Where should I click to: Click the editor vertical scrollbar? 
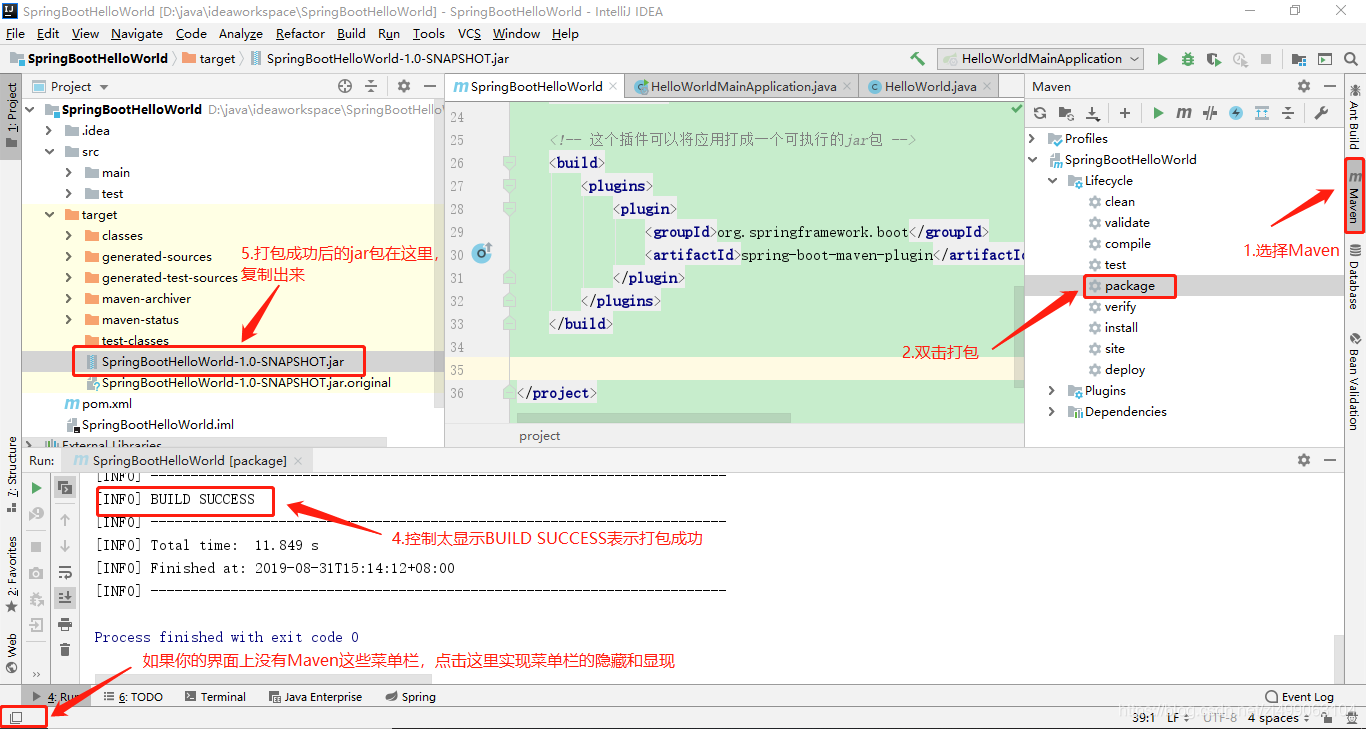pos(1018,335)
